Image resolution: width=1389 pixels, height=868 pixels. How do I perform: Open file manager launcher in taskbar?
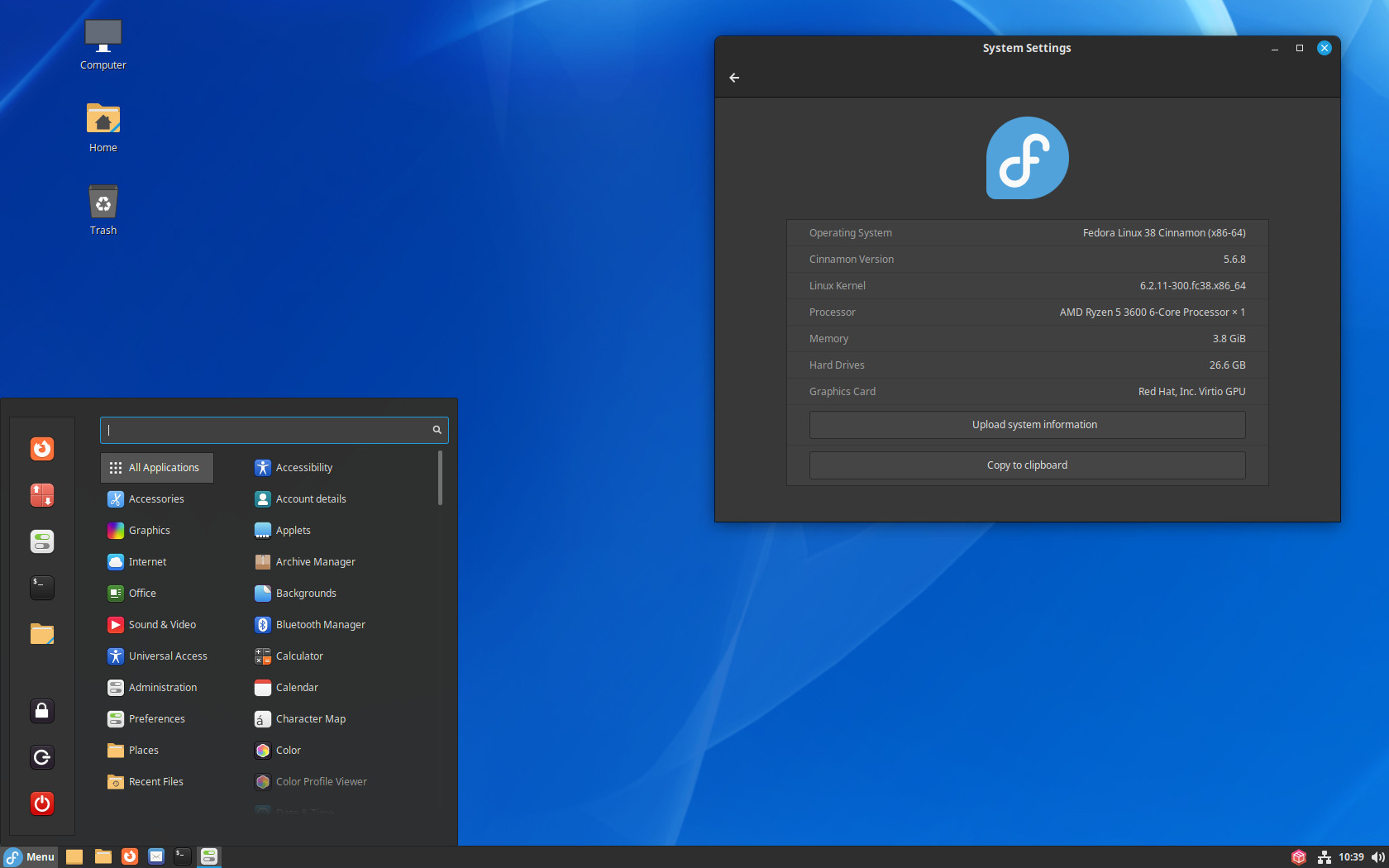(x=103, y=856)
